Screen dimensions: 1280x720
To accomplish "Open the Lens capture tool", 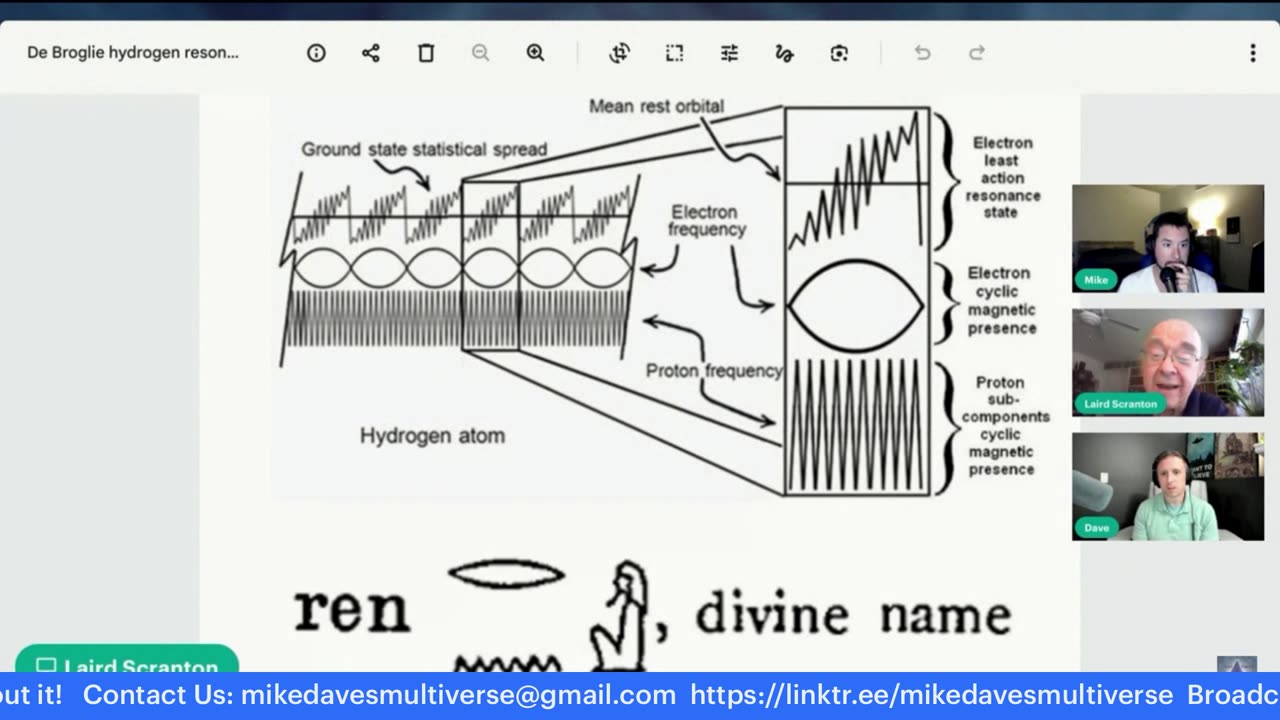I will (x=839, y=53).
